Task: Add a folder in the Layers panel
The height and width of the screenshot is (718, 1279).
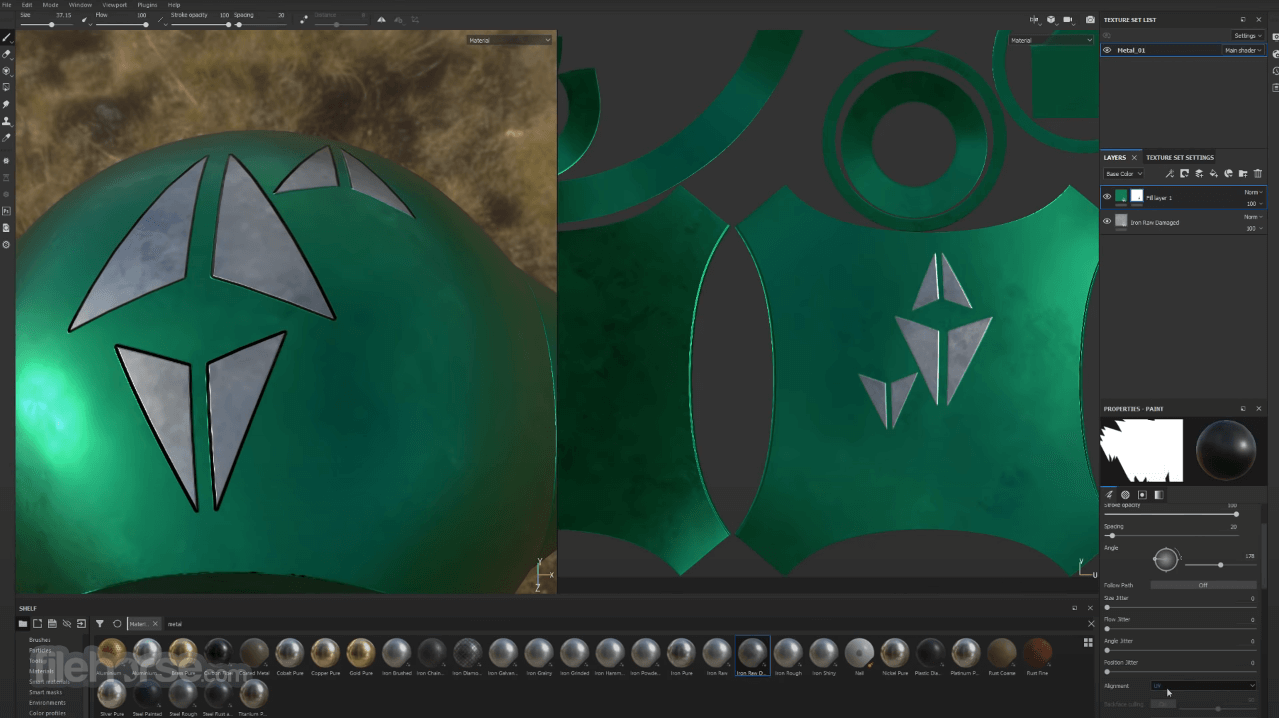Action: tap(1243, 174)
